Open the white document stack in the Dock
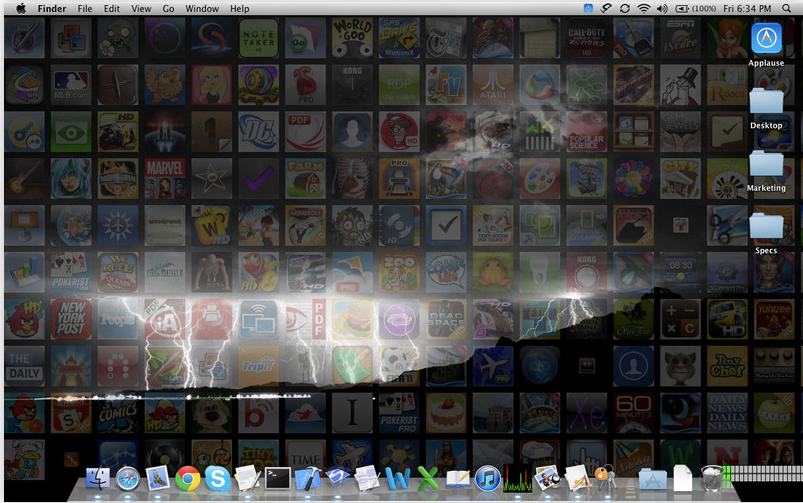Viewport: 803px width, 503px height. click(x=683, y=478)
